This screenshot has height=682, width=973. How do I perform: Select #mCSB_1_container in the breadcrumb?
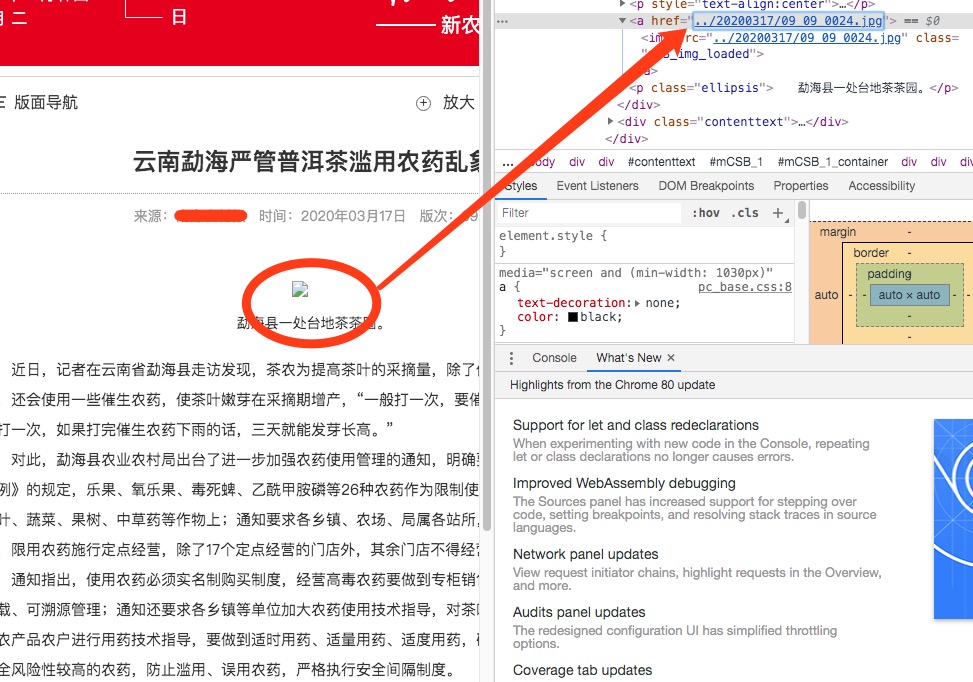tap(833, 162)
